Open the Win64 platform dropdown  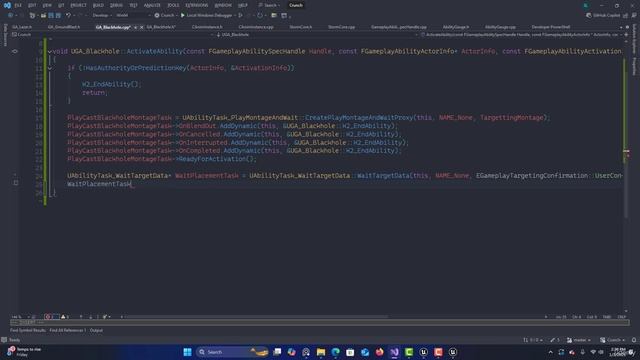pyautogui.click(x=133, y=16)
